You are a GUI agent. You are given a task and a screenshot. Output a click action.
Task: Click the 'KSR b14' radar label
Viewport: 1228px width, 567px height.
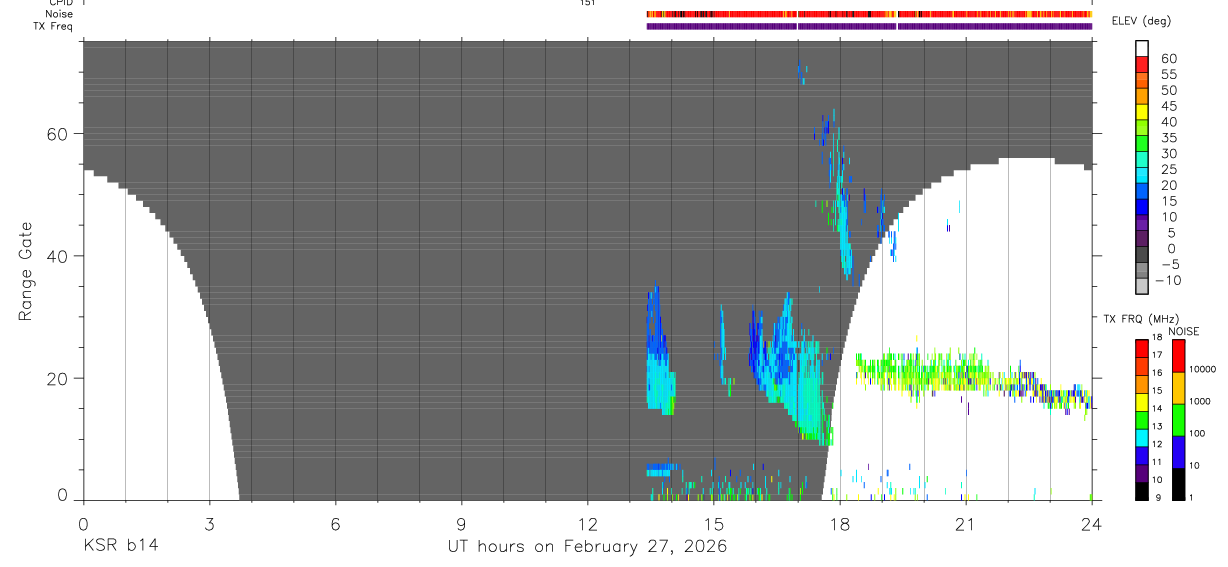pyautogui.click(x=120, y=546)
